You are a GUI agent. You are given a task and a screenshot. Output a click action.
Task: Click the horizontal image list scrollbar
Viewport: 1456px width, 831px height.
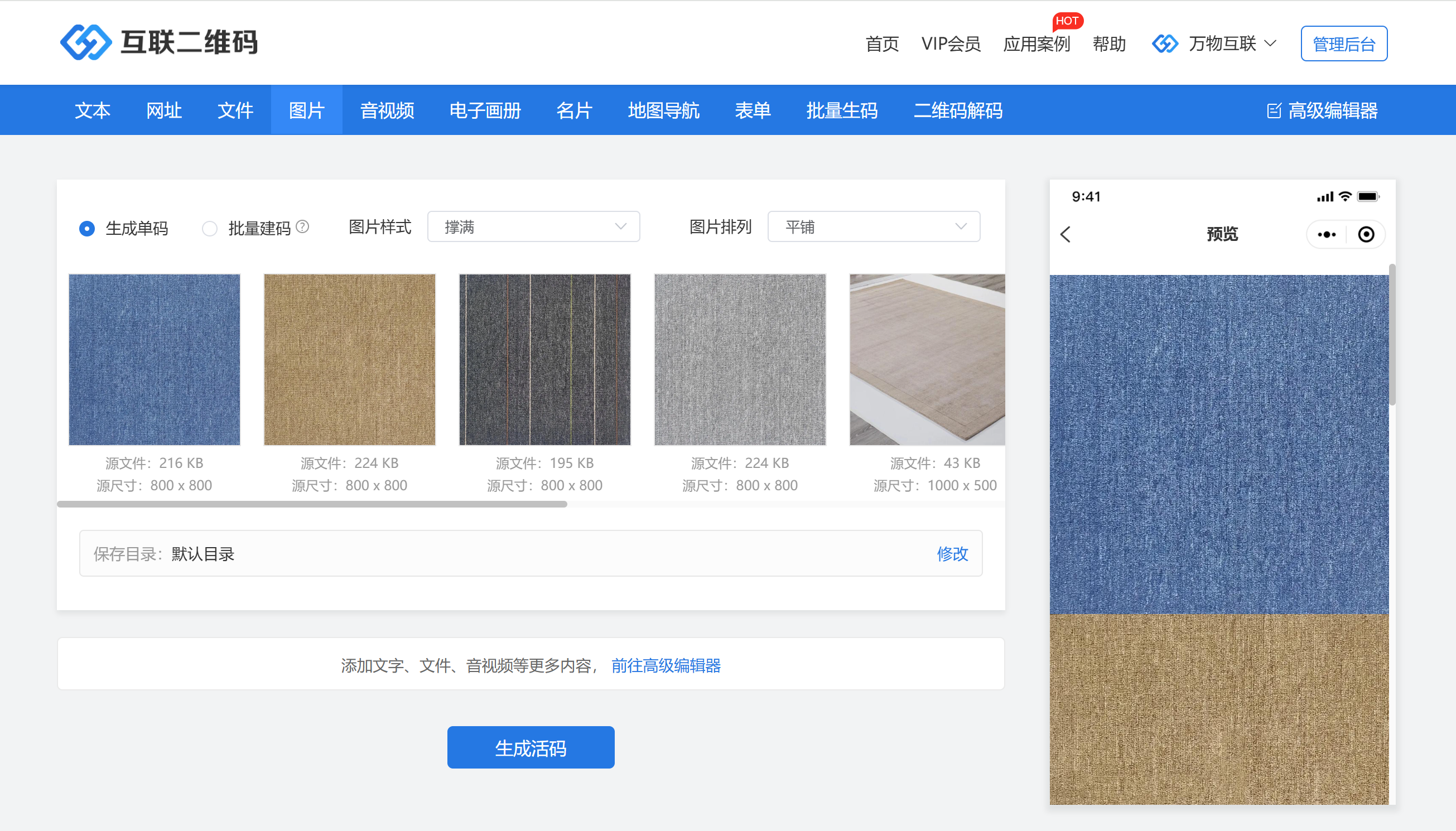[x=312, y=504]
